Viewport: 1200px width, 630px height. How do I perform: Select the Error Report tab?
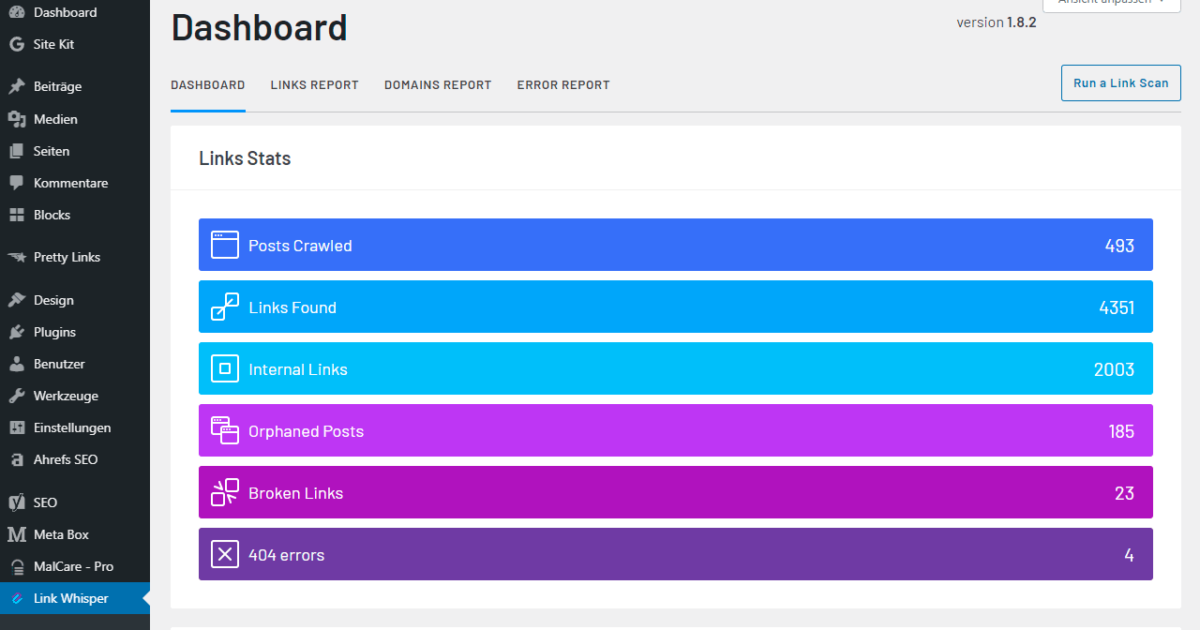[x=563, y=85]
